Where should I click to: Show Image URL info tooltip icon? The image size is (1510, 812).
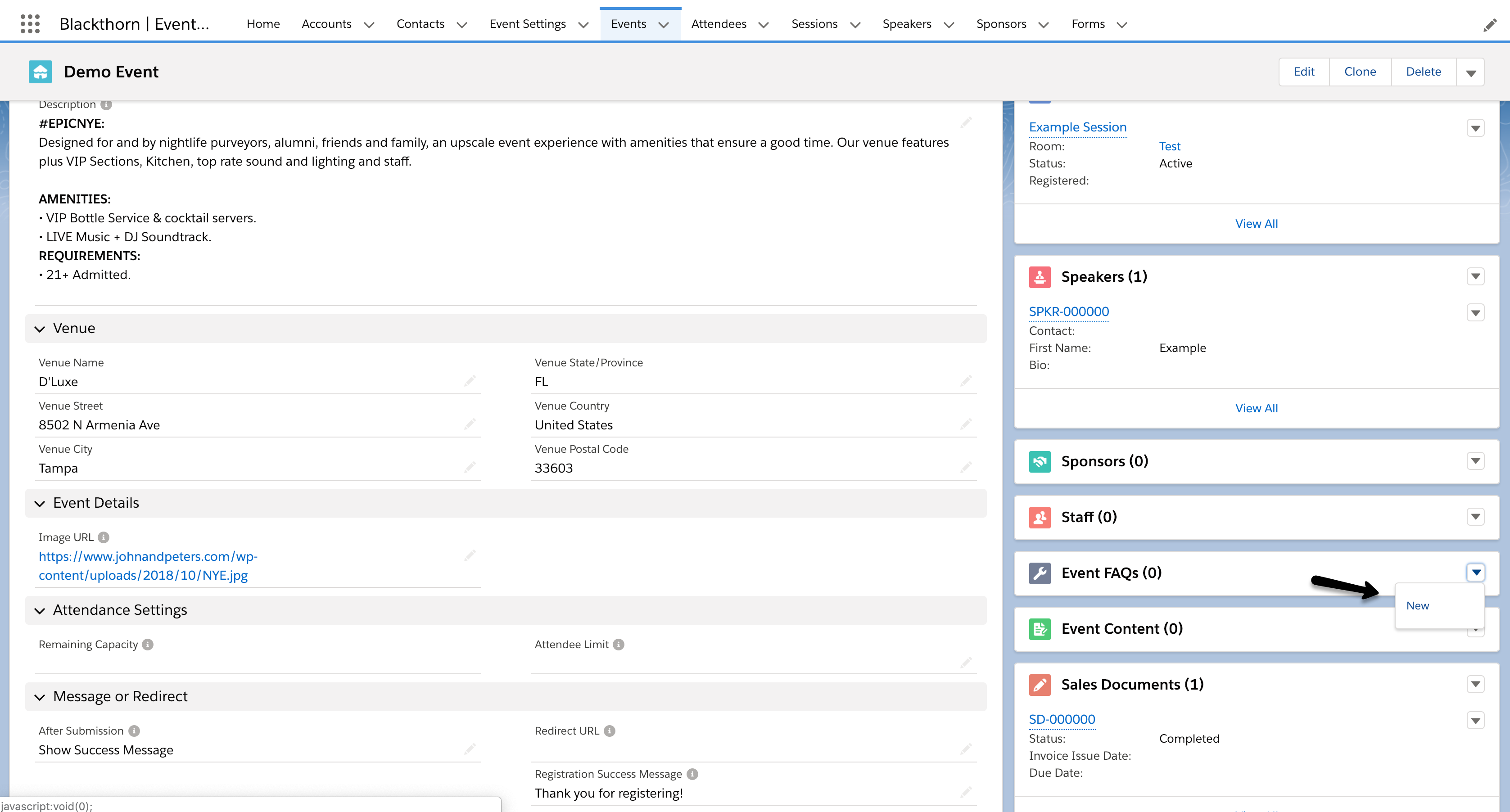(104, 537)
